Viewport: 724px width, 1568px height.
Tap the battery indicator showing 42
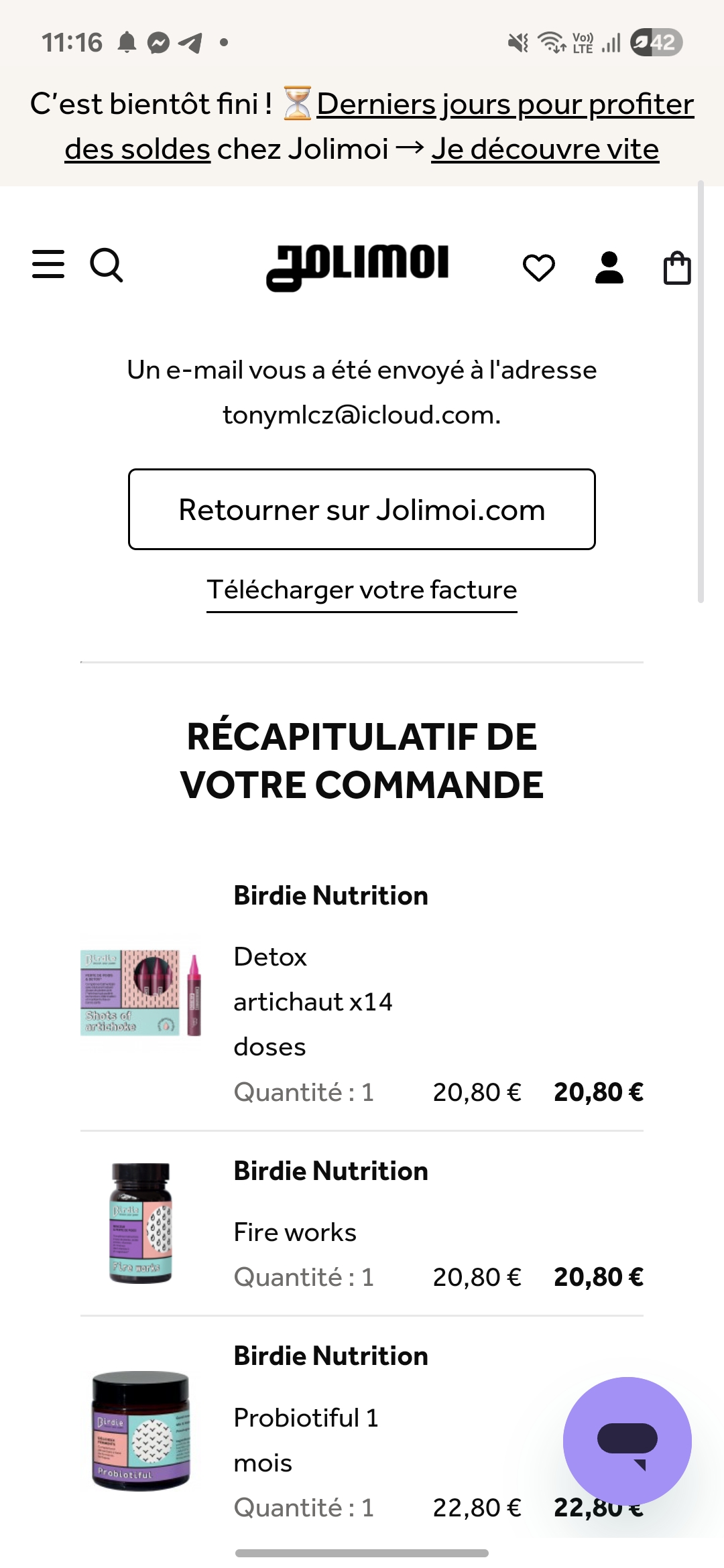pyautogui.click(x=656, y=43)
